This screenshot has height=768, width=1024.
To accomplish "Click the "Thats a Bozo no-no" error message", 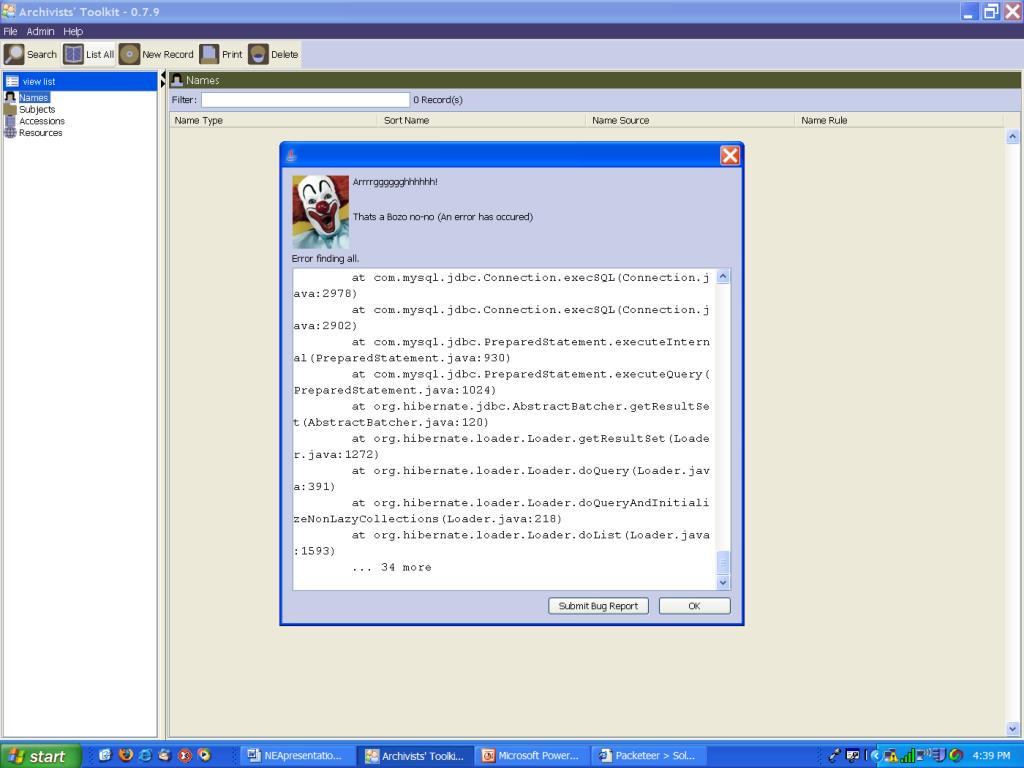I will (x=443, y=217).
